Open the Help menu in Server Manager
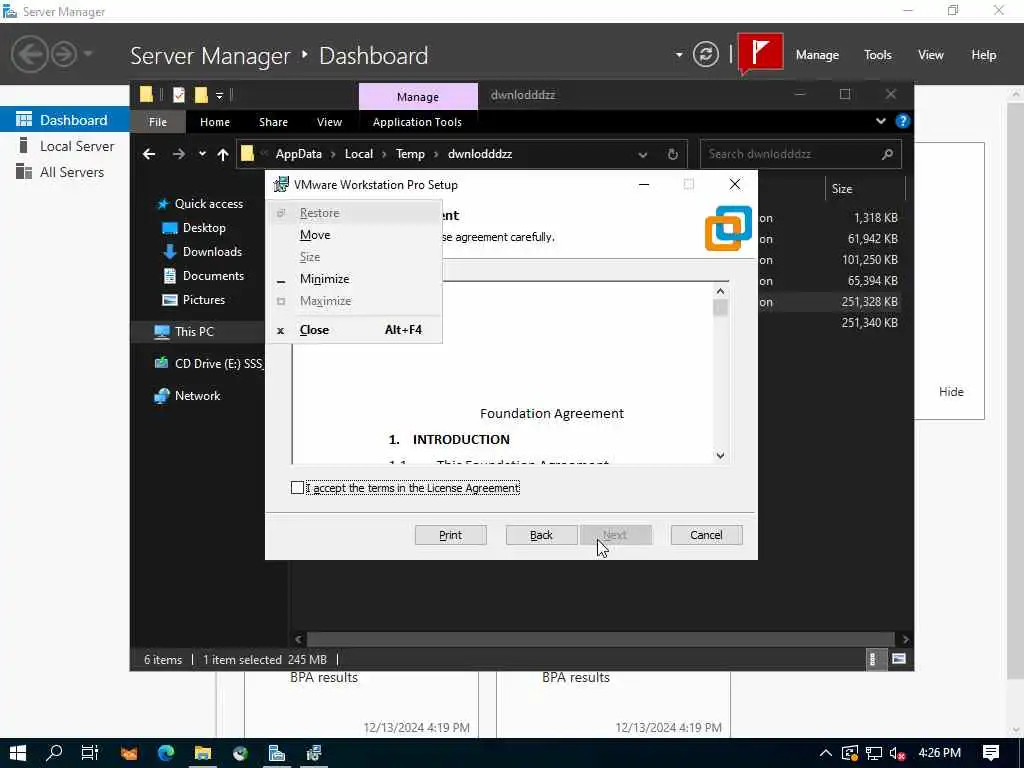Screen dimensions: 1024x768 [984, 55]
